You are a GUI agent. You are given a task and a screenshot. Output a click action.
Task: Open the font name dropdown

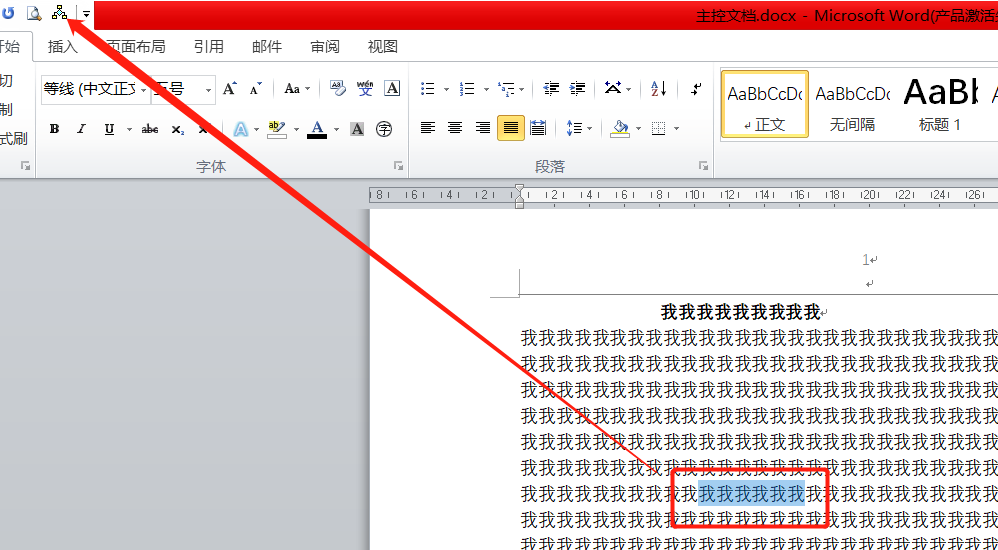143,90
